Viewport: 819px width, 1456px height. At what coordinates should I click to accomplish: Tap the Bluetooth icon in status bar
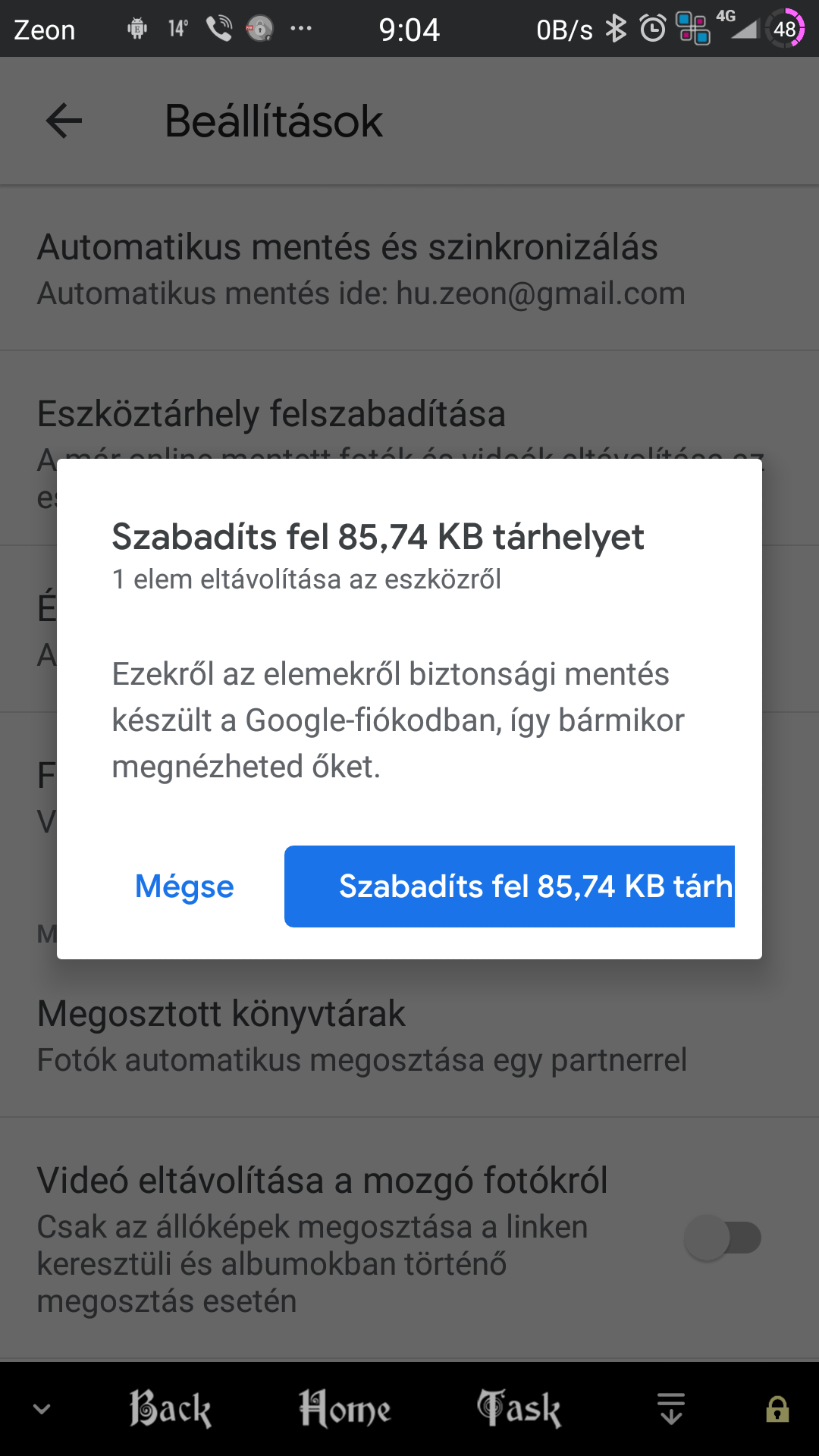pos(616,30)
